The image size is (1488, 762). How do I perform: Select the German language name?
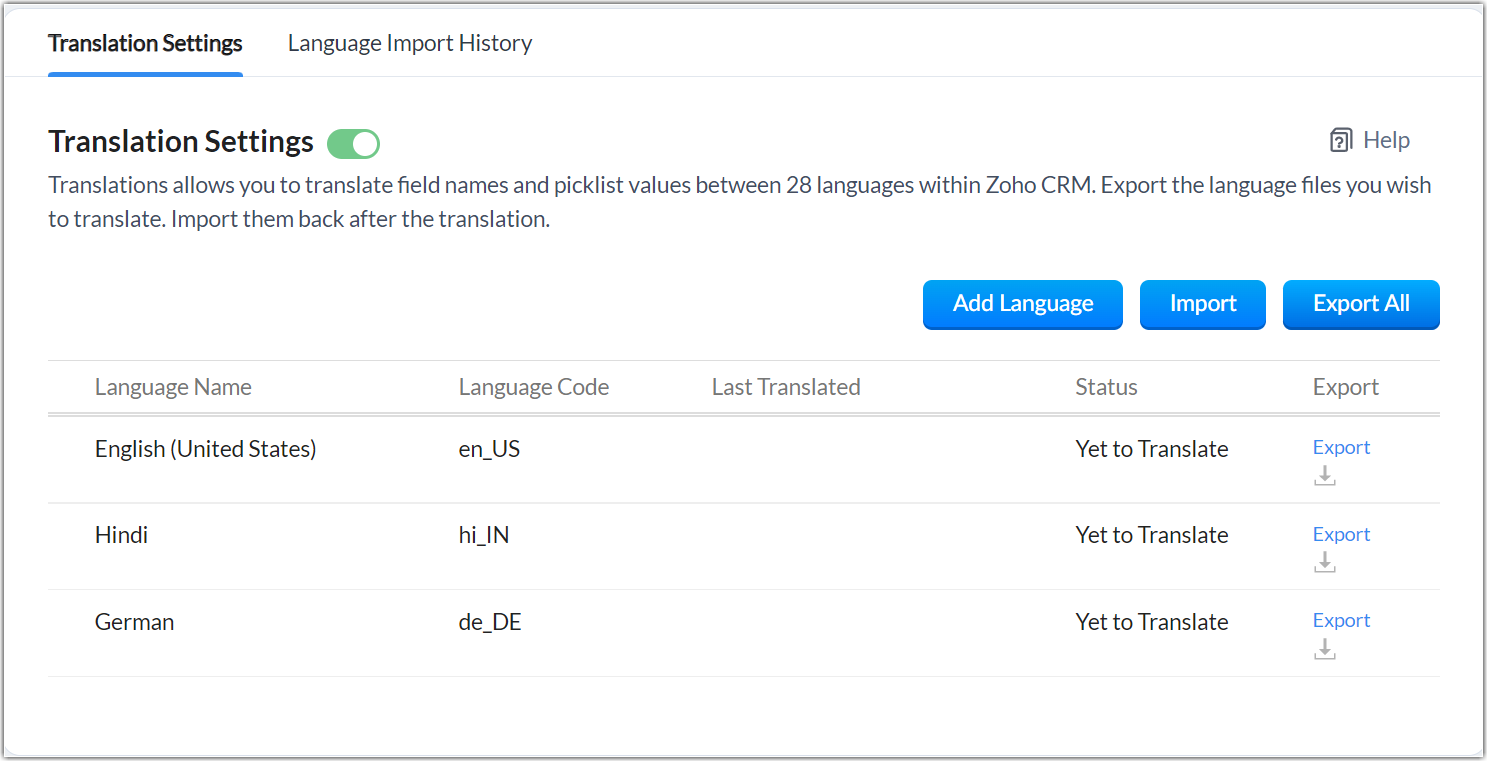134,622
